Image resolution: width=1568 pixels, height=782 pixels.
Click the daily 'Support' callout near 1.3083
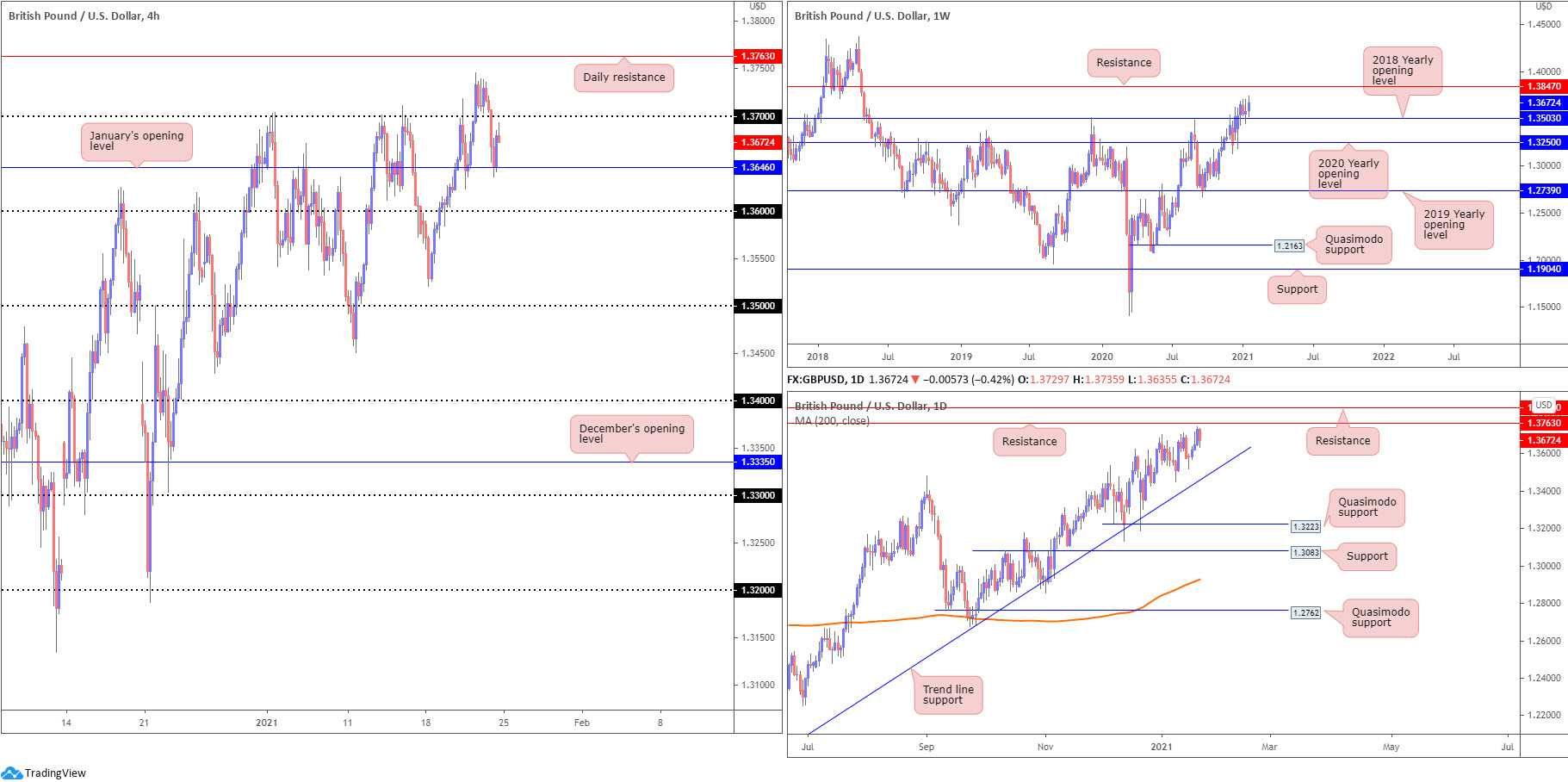click(1367, 556)
